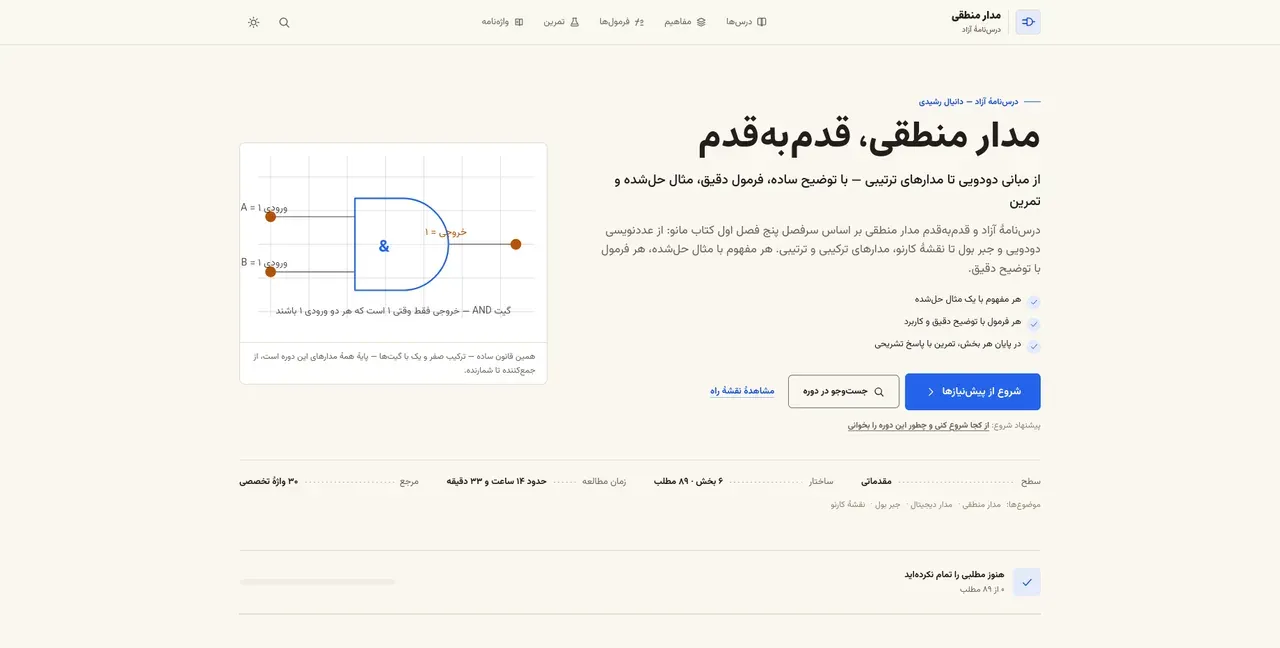
Task: Open the واژه‌نامه menu item
Action: 503,22
